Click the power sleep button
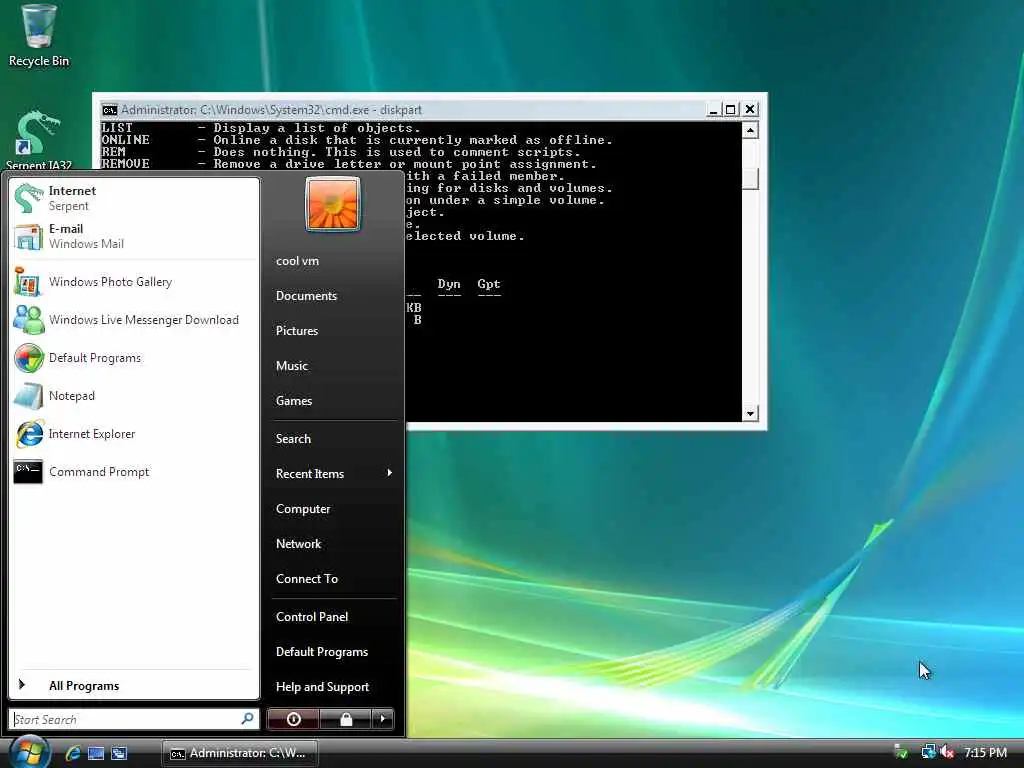Image resolution: width=1024 pixels, height=768 pixels. (293, 719)
